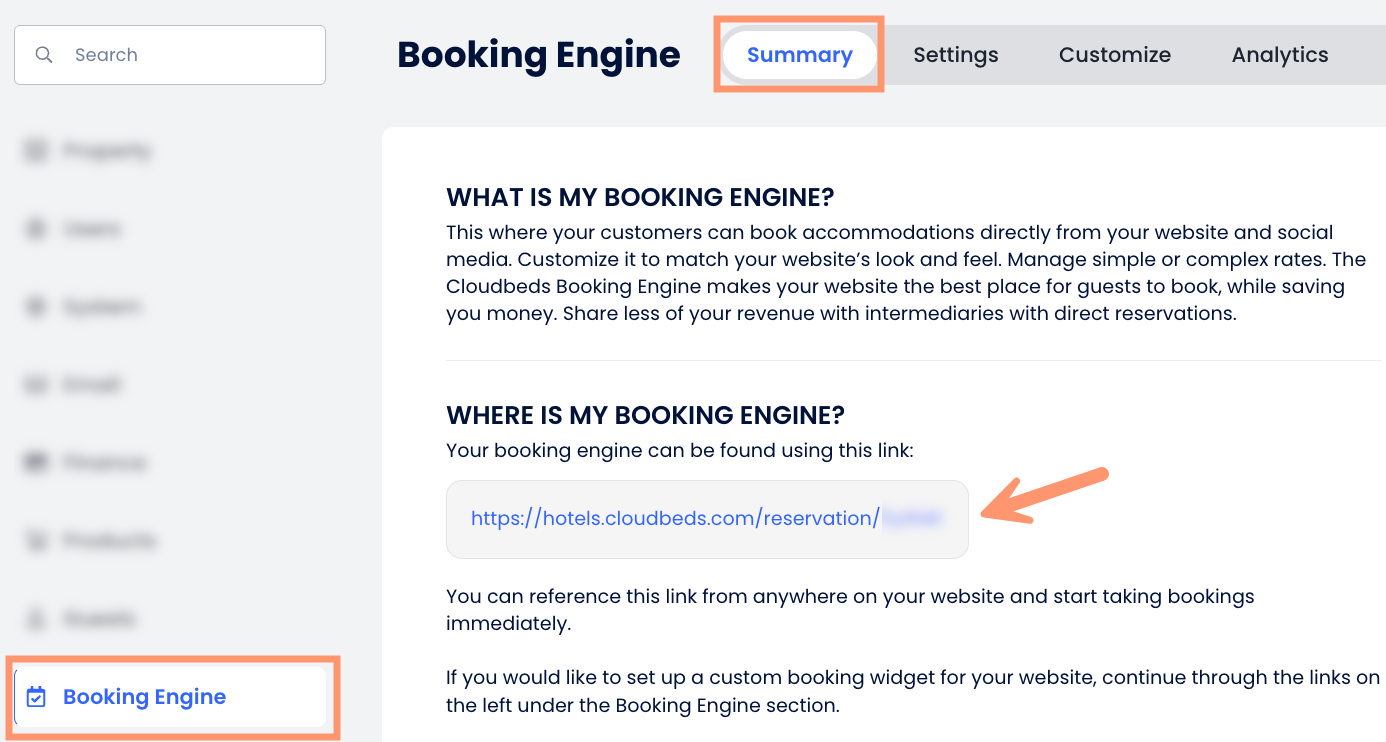The width and height of the screenshot is (1386, 742).
Task: Click the blurred Guests person icon
Action: pyautogui.click(x=36, y=619)
